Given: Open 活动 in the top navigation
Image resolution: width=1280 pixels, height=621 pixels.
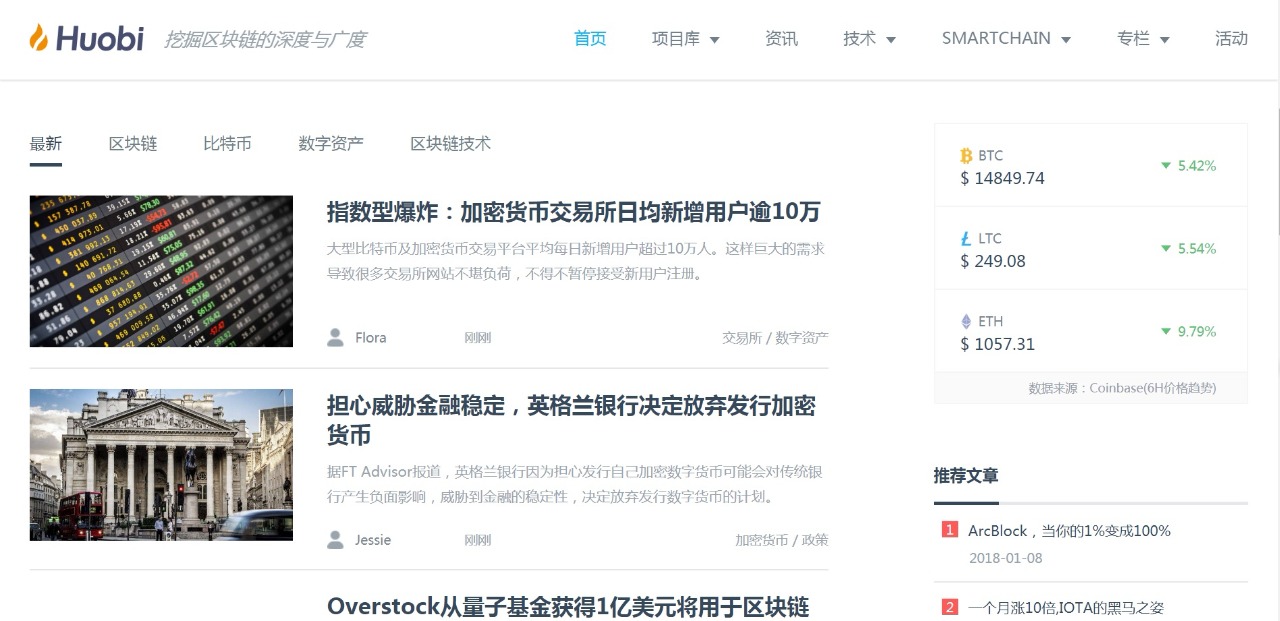Looking at the screenshot, I should 1231,39.
